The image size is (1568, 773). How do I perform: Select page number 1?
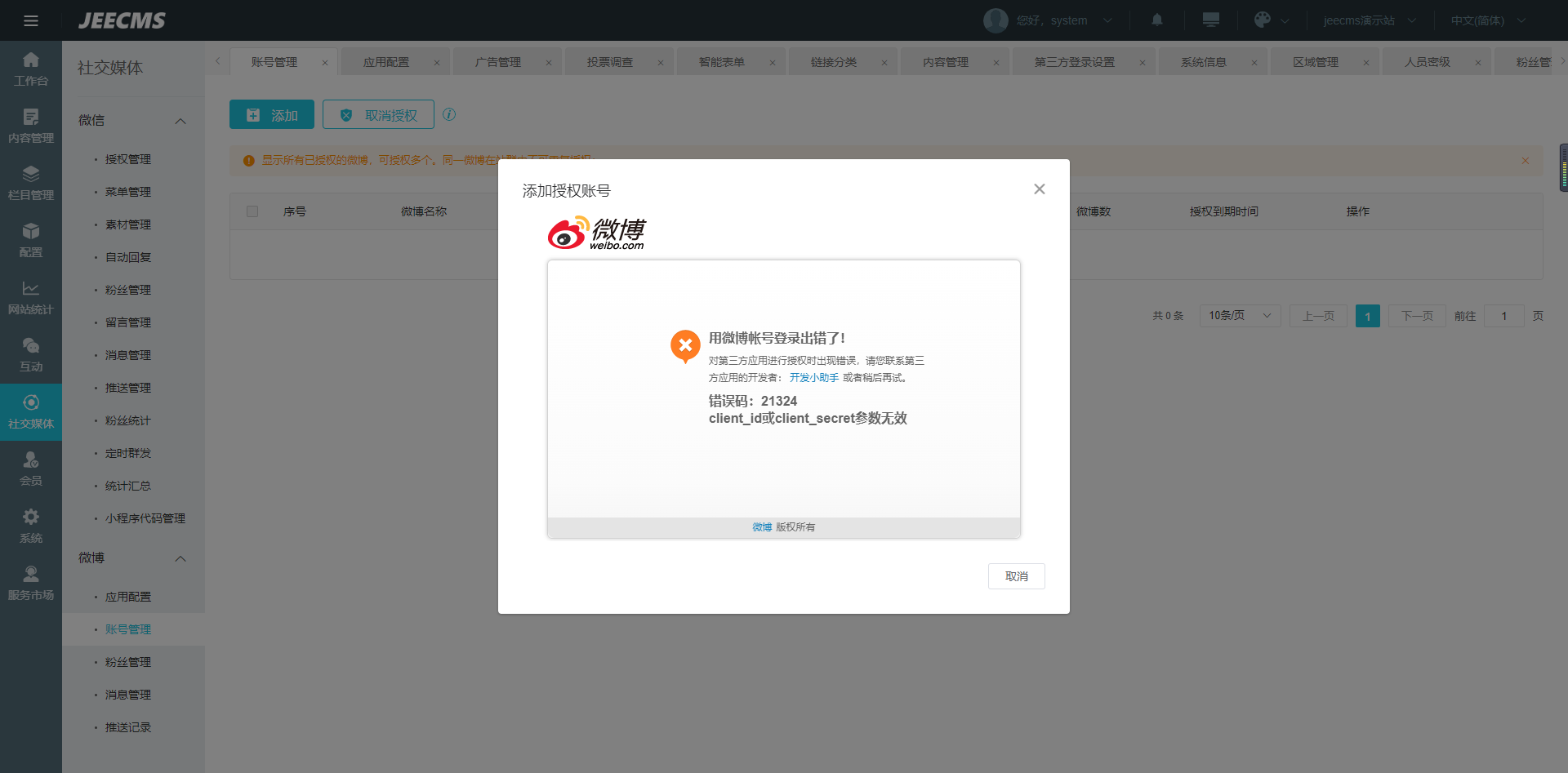coord(1368,316)
